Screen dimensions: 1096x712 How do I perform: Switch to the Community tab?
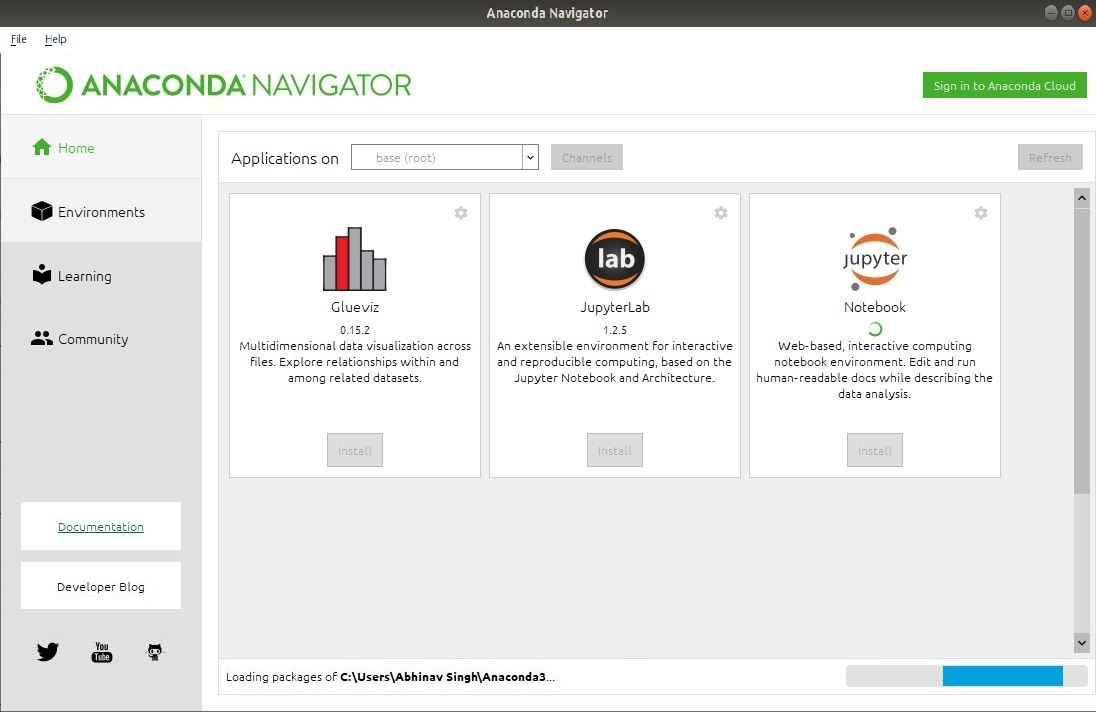point(101,339)
